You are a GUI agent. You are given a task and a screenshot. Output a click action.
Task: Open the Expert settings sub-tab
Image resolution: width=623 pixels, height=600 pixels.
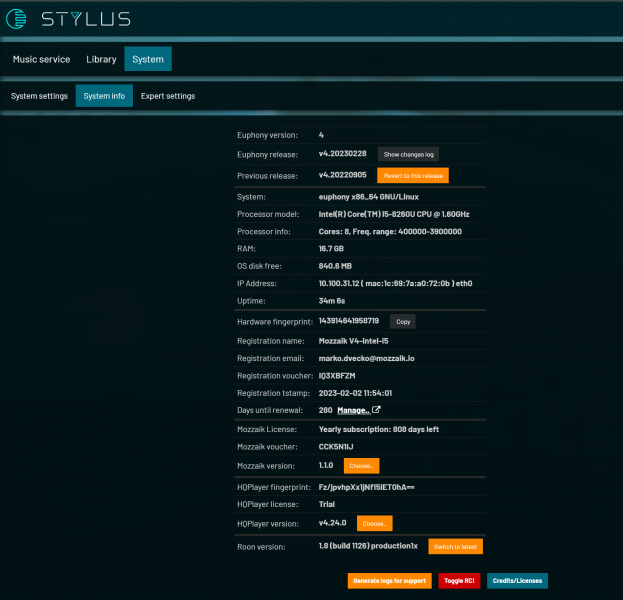coord(167,96)
